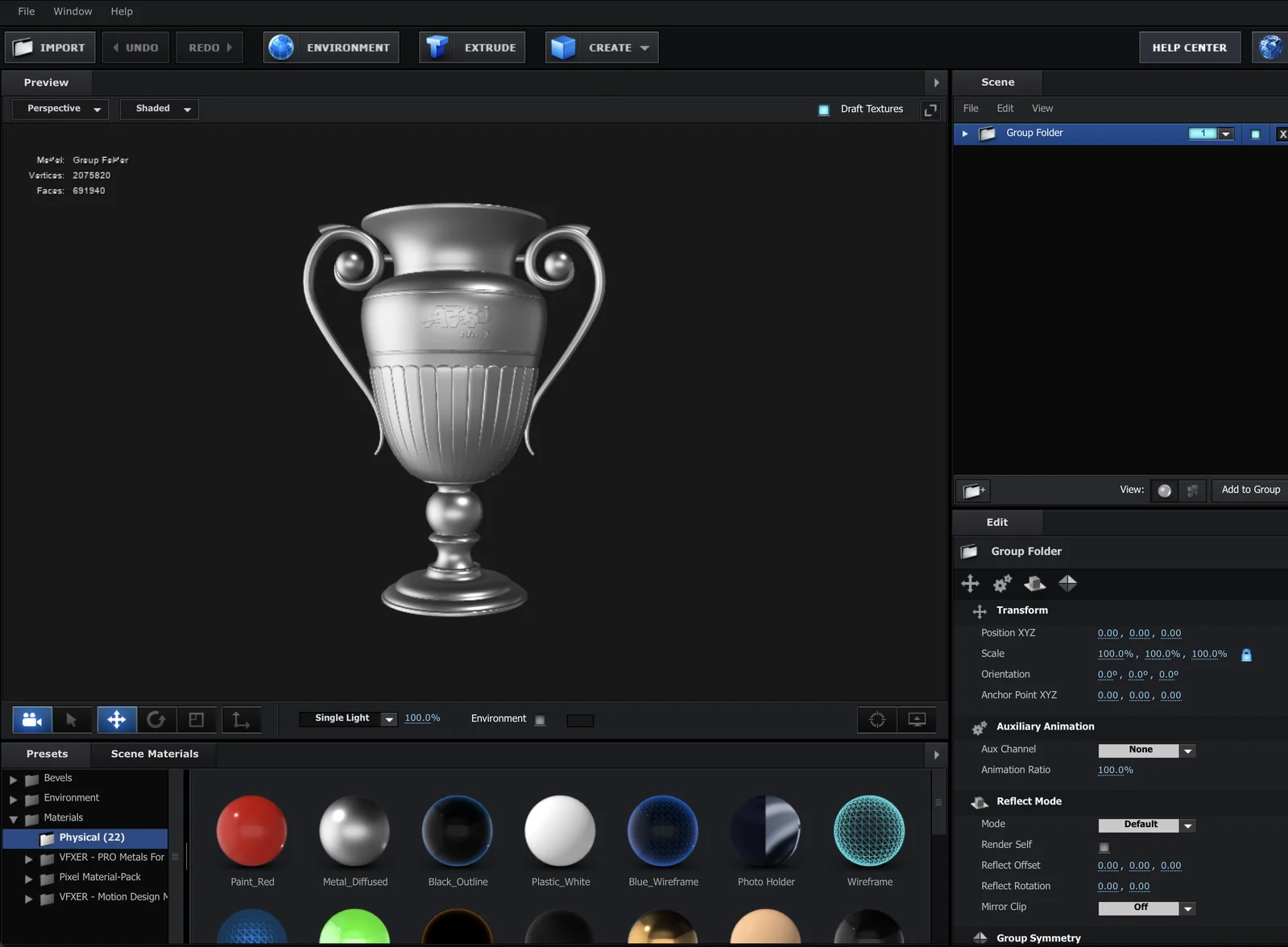Click the light intensity 100.0% value
The width and height of the screenshot is (1288, 947).
[422, 718]
